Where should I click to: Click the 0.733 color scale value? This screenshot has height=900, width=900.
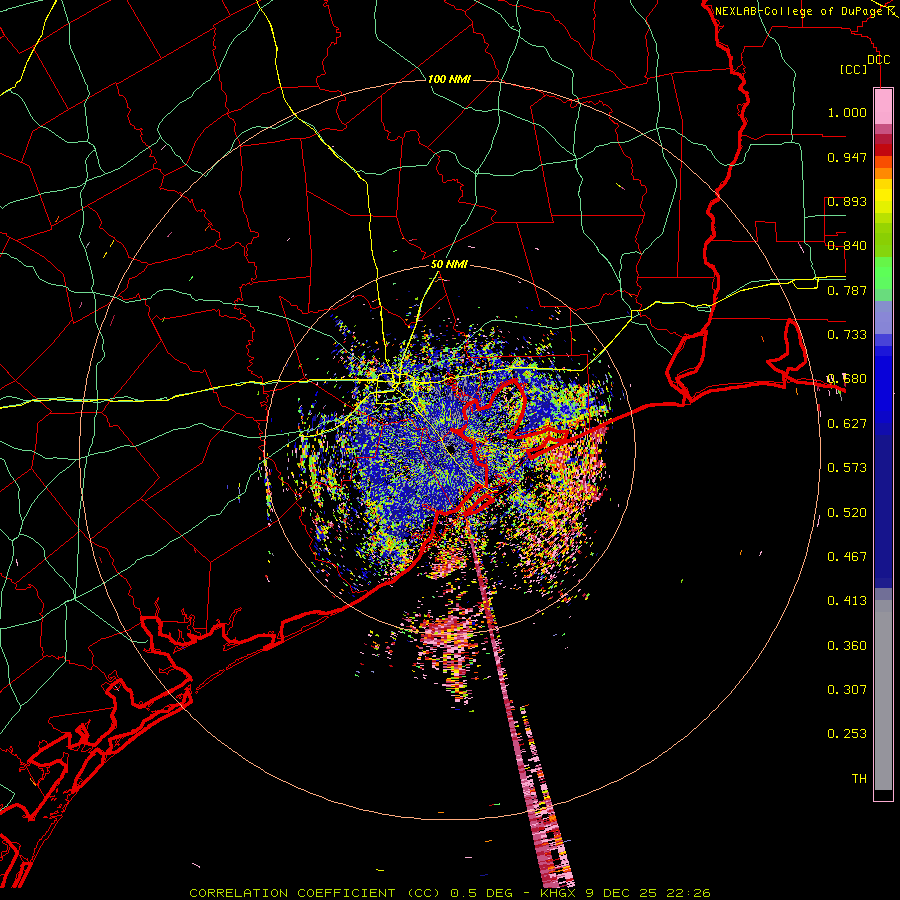pos(847,335)
